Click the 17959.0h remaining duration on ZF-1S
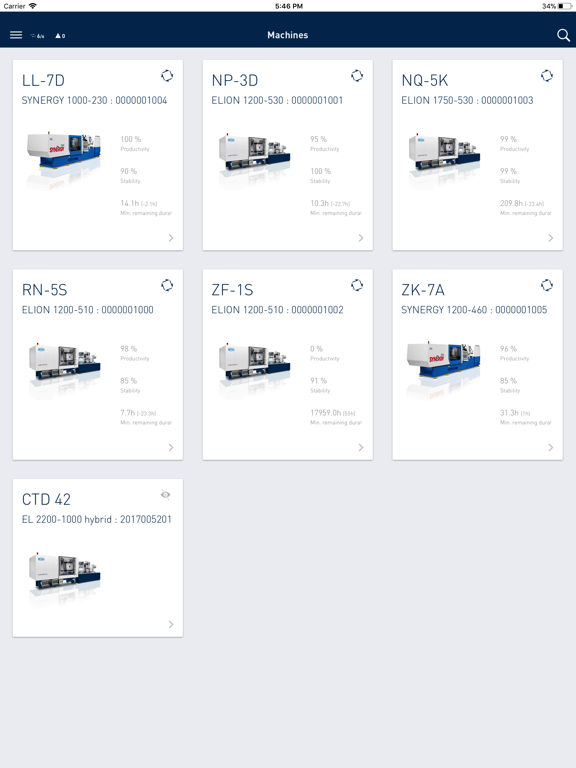The width and height of the screenshot is (576, 768). pyautogui.click(x=333, y=413)
